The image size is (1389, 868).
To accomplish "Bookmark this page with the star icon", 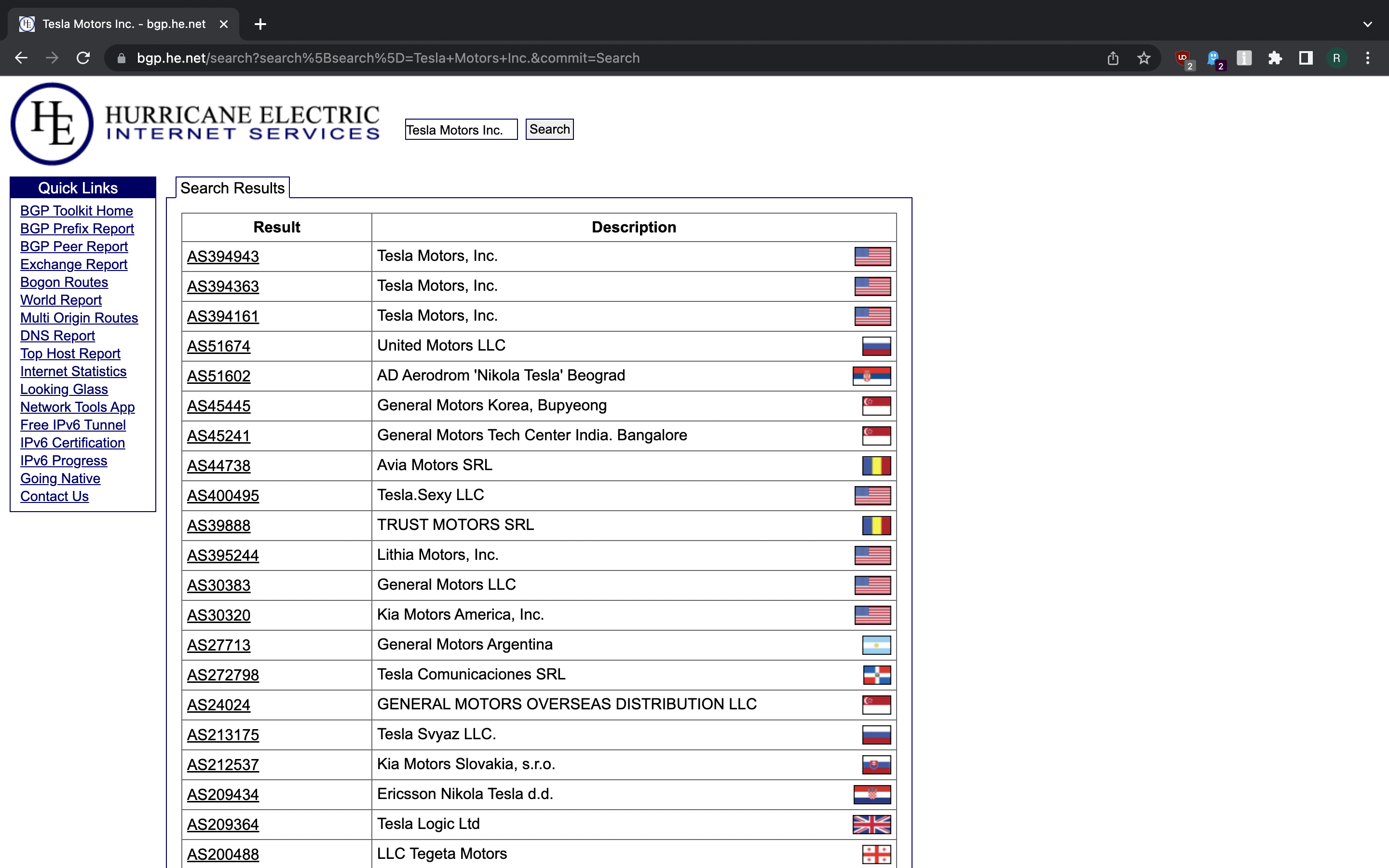I will (x=1144, y=58).
